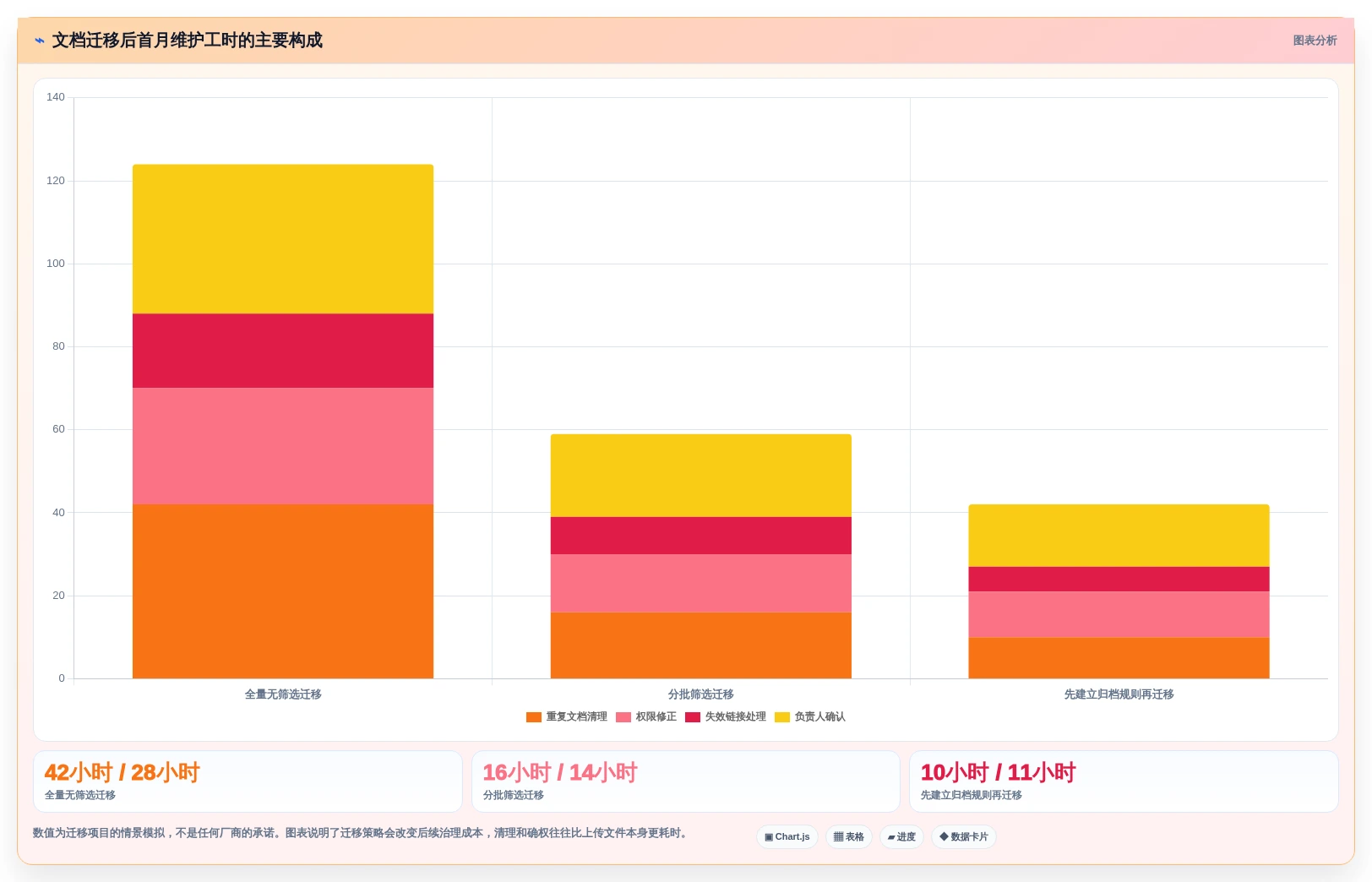Open the 16小时 / 14小时 data card
The width and height of the screenshot is (1372, 882).
pyautogui.click(x=686, y=781)
